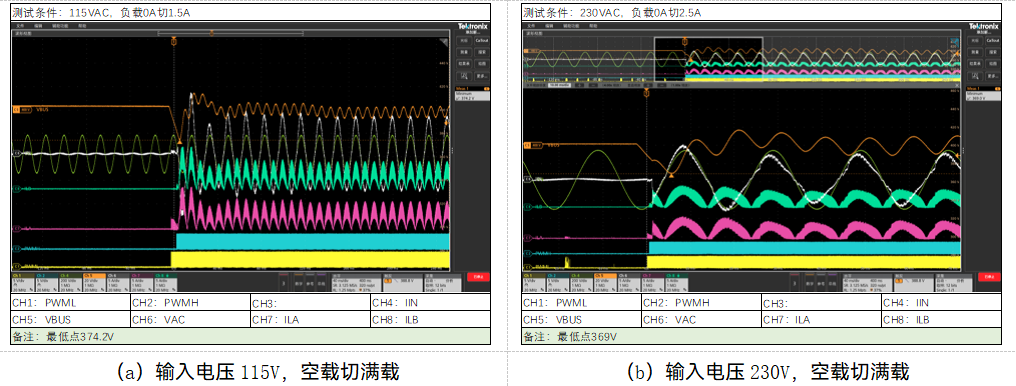Screen dimensions: 1016x386
Task: Open 辅助功能 menu in right 230VAC scope
Action: 571,25
